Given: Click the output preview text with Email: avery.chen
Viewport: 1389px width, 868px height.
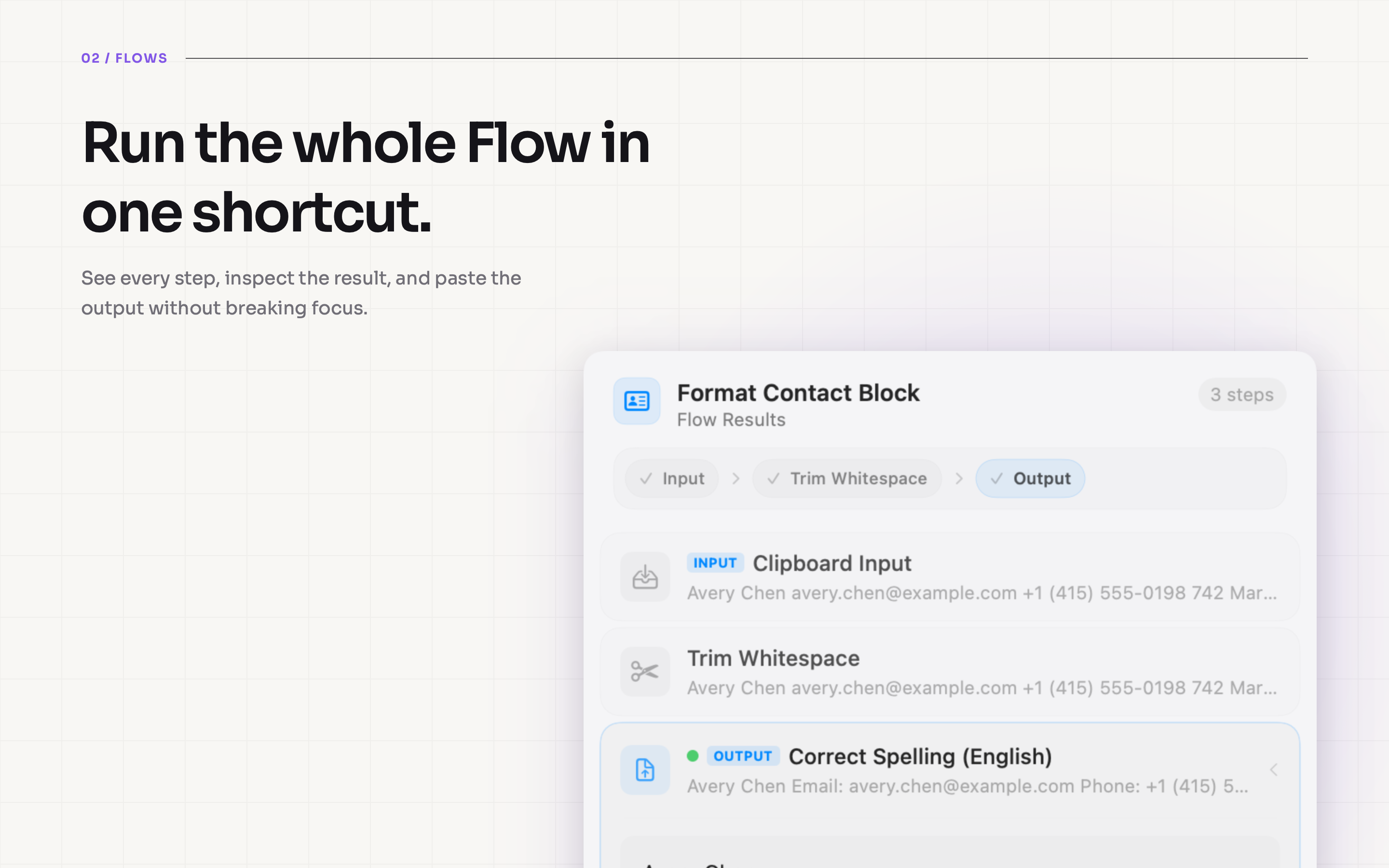Looking at the screenshot, I should (x=967, y=786).
